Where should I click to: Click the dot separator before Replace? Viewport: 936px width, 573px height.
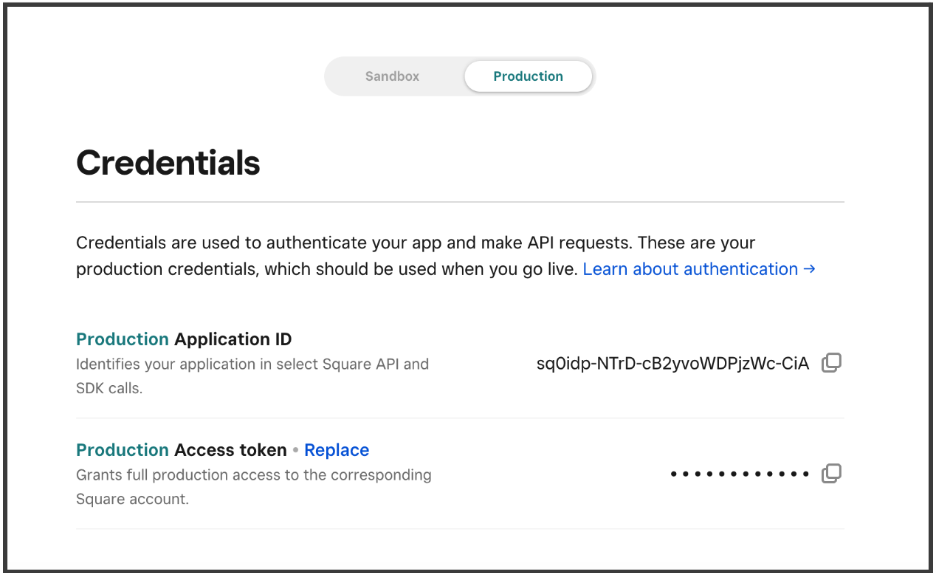point(296,450)
